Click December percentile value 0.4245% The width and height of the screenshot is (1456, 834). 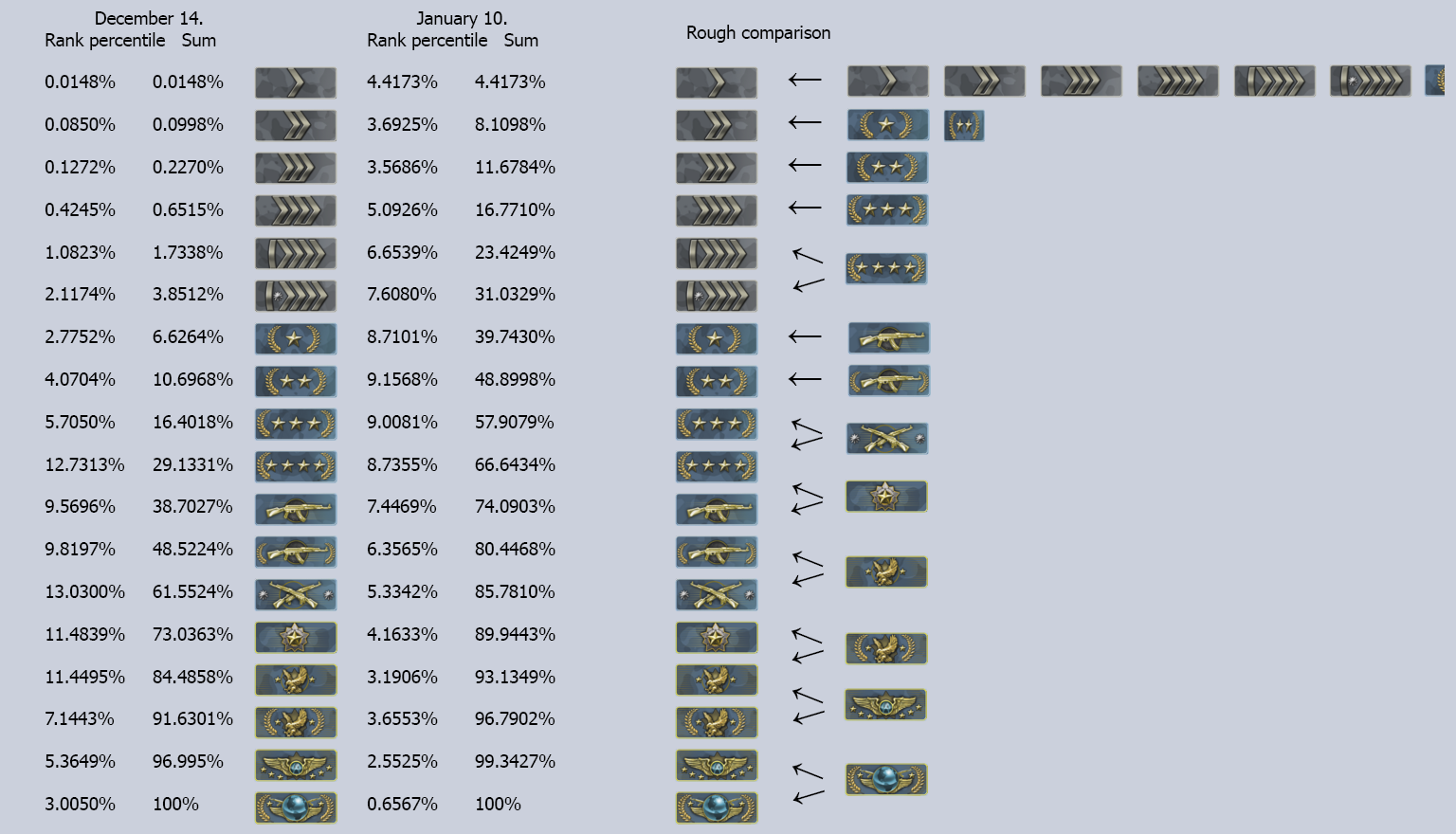pyautogui.click(x=81, y=210)
